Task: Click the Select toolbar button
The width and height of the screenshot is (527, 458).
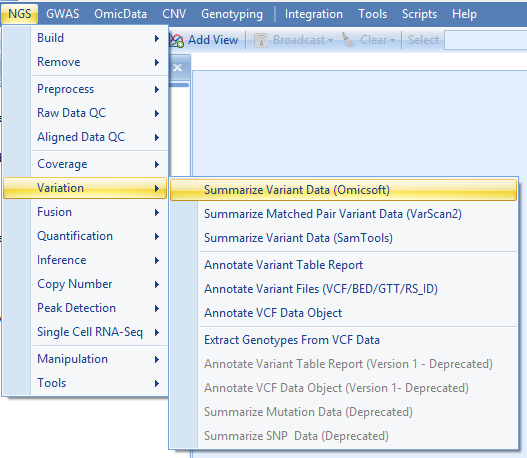Action: click(423, 40)
